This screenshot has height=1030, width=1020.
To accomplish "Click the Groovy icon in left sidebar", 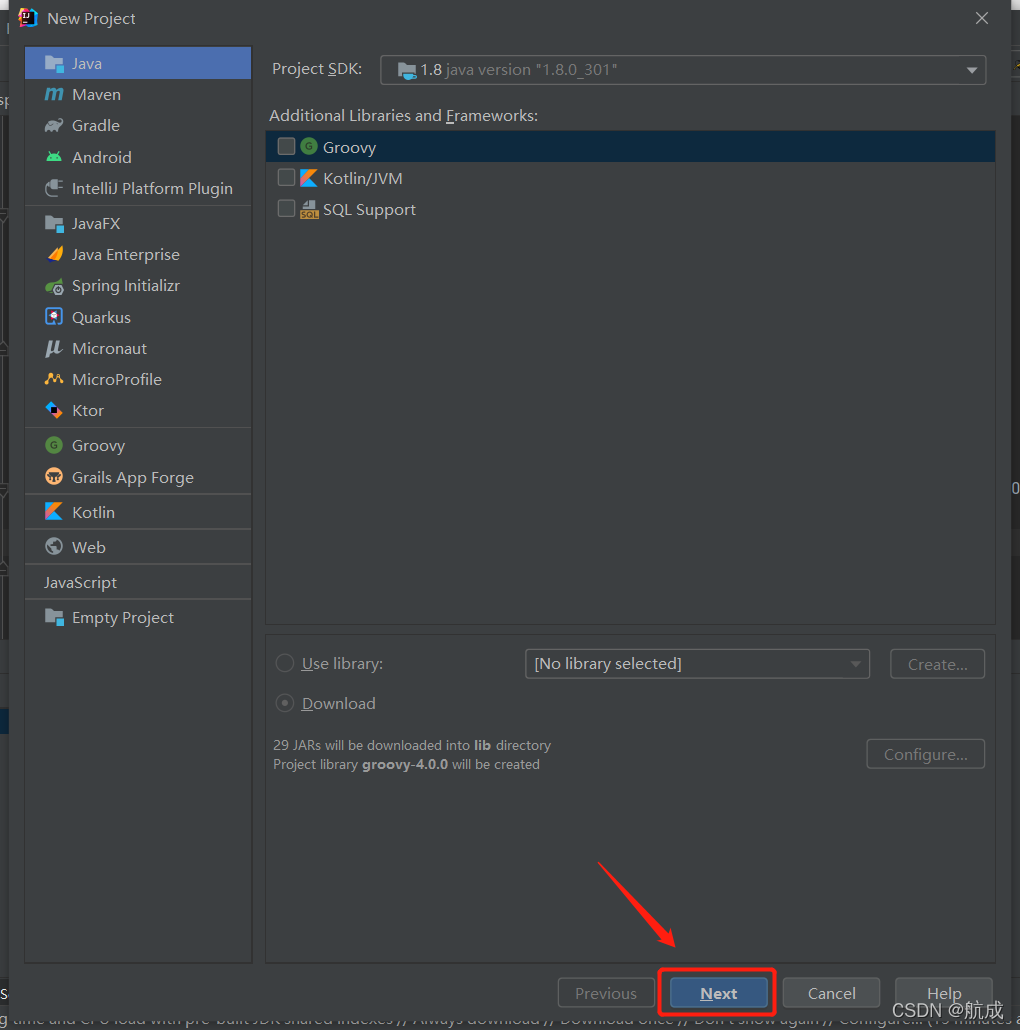I will pyautogui.click(x=54, y=445).
